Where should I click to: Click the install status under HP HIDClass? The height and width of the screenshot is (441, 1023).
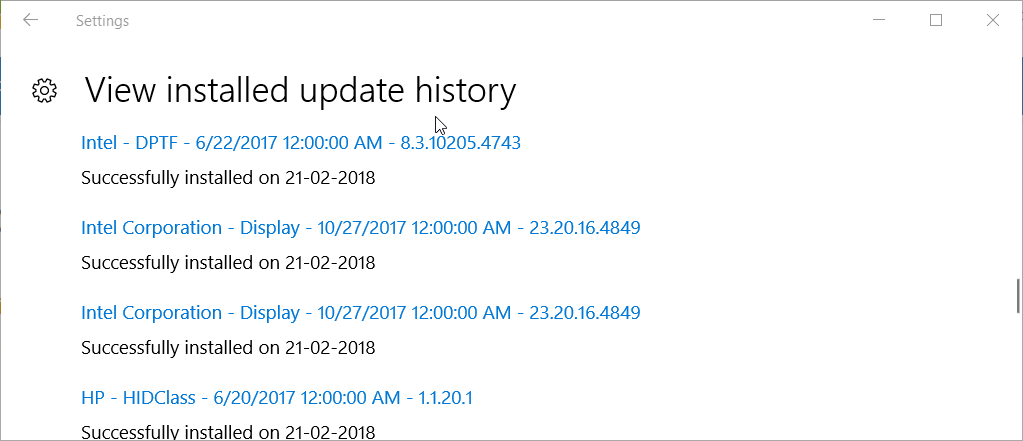click(227, 432)
